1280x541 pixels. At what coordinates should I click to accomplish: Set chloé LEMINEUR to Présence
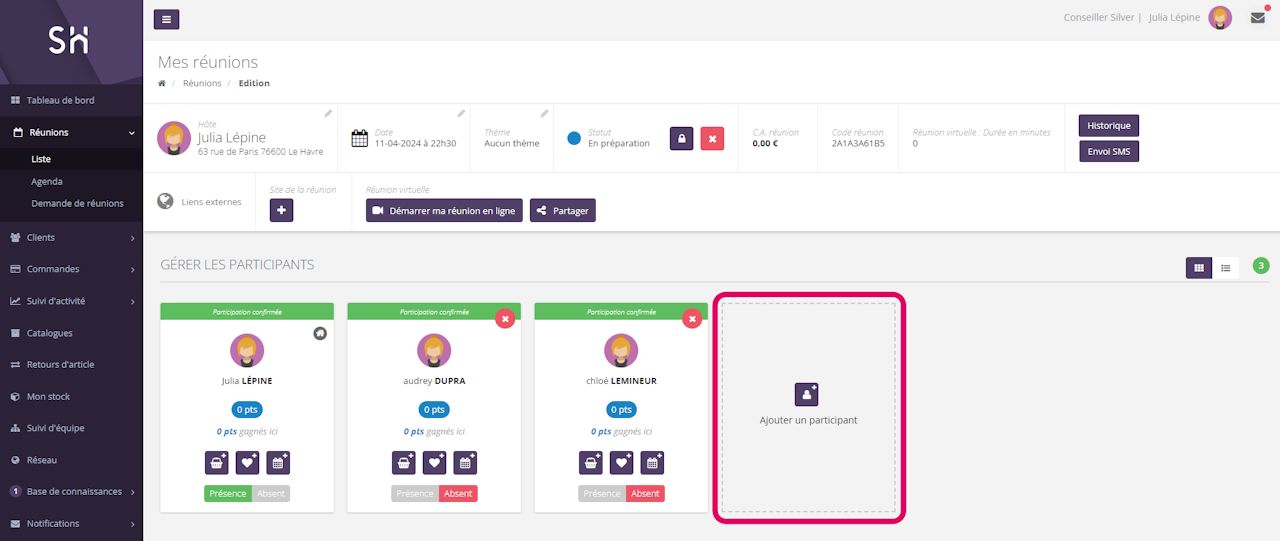pyautogui.click(x=601, y=494)
